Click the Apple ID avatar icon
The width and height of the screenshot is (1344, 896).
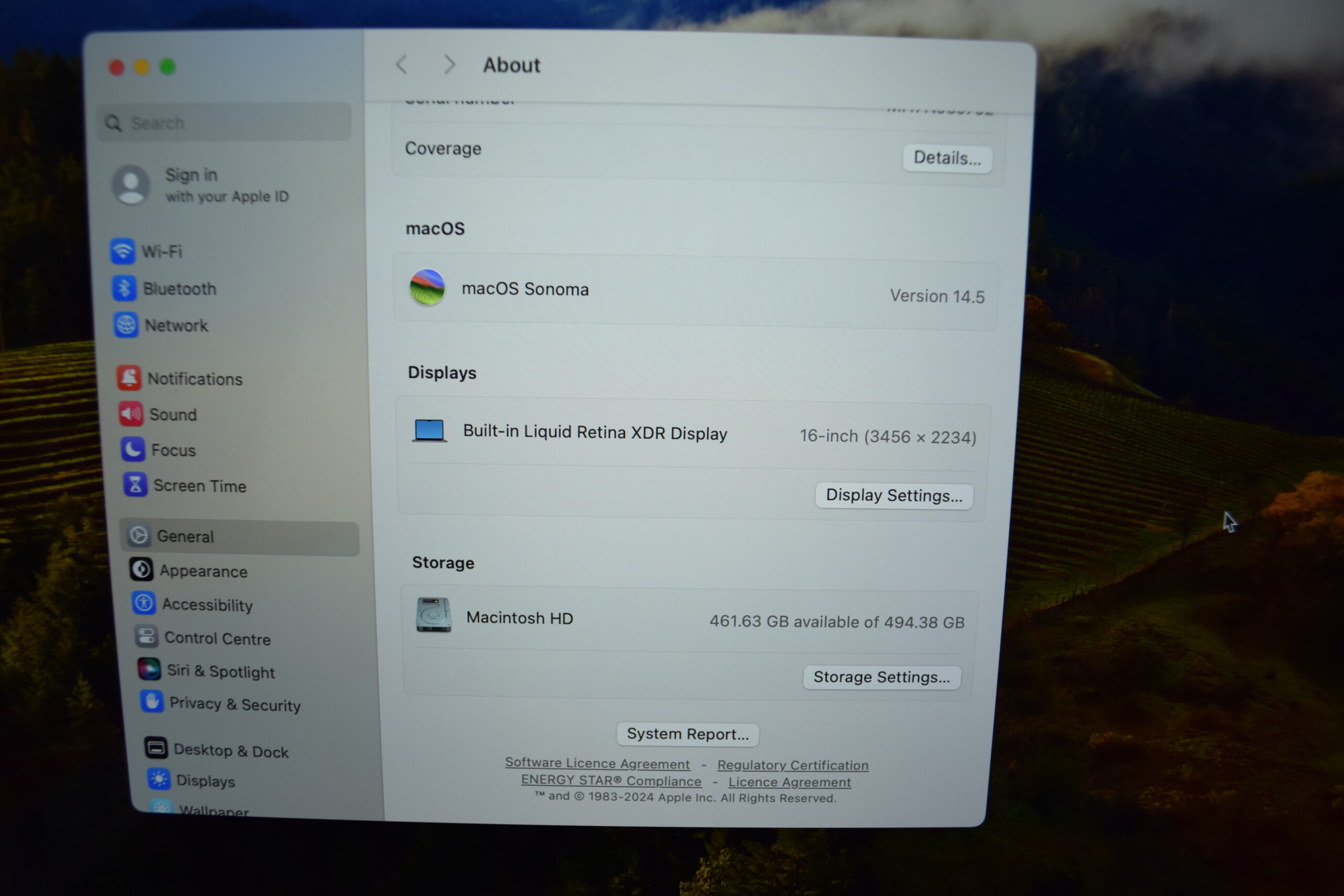pyautogui.click(x=131, y=185)
